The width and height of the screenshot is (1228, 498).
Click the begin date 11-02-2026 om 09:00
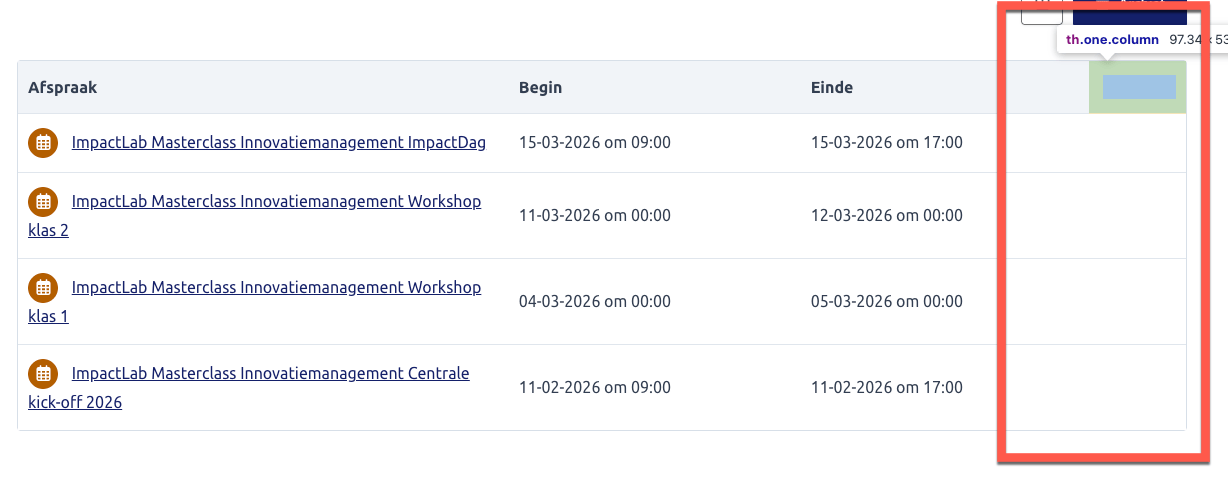click(x=594, y=387)
